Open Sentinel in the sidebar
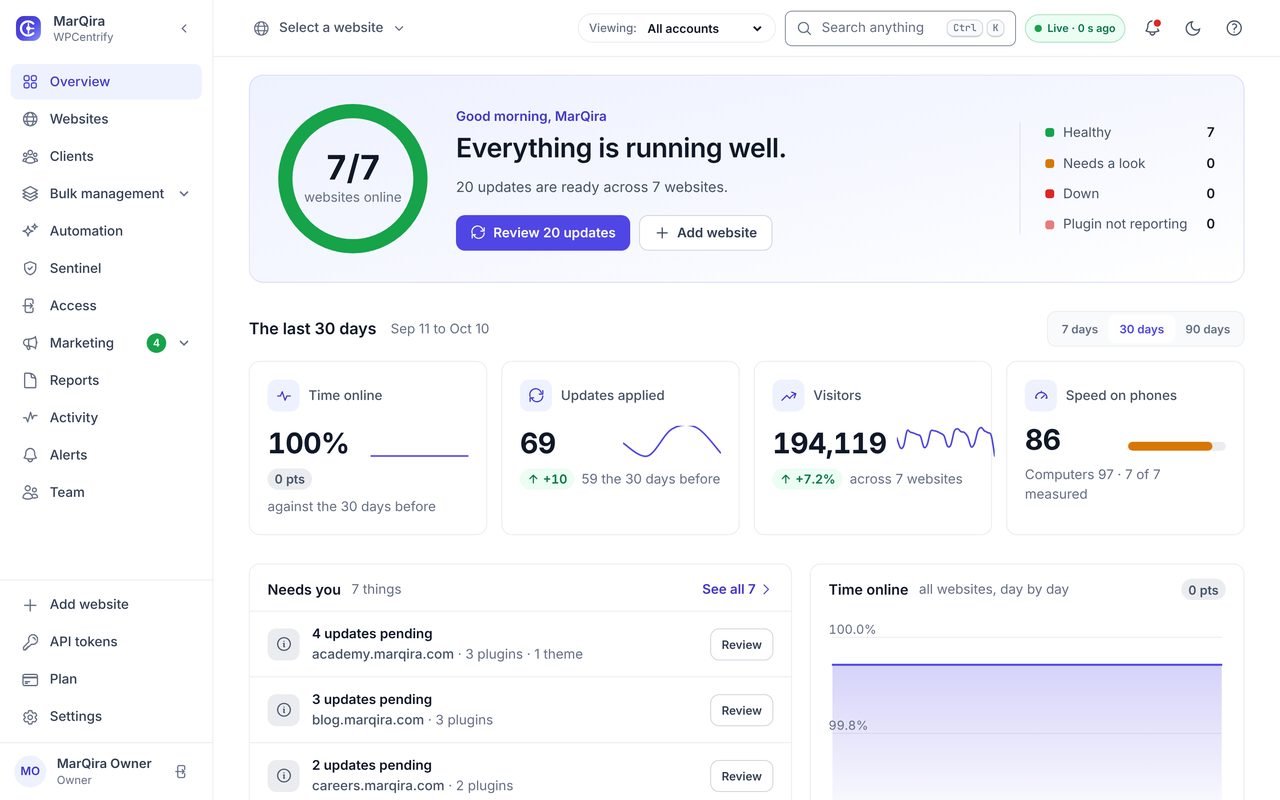This screenshot has width=1280, height=800. 106,268
